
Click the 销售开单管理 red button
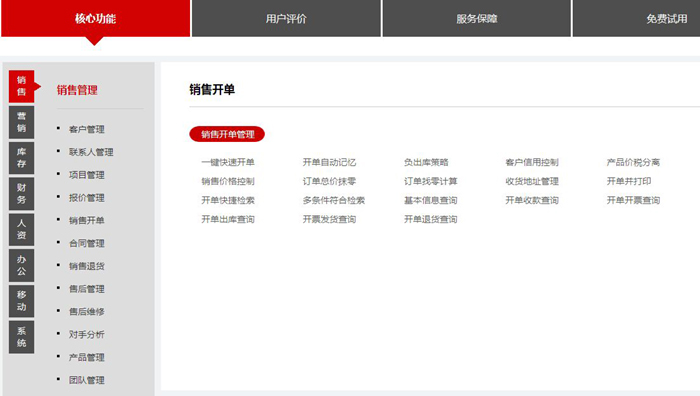227,134
